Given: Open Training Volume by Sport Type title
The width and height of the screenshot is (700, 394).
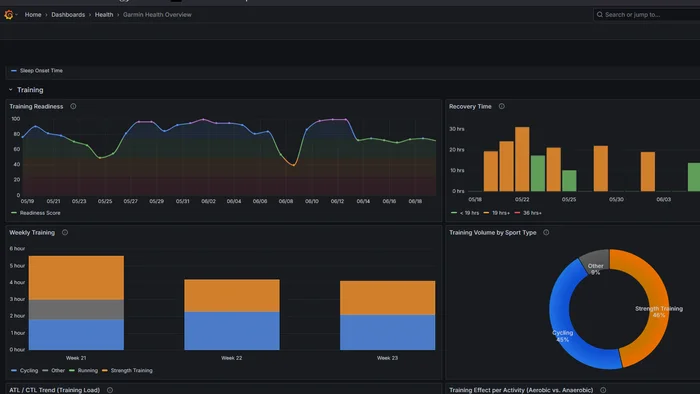Looking at the screenshot, I should [x=493, y=232].
